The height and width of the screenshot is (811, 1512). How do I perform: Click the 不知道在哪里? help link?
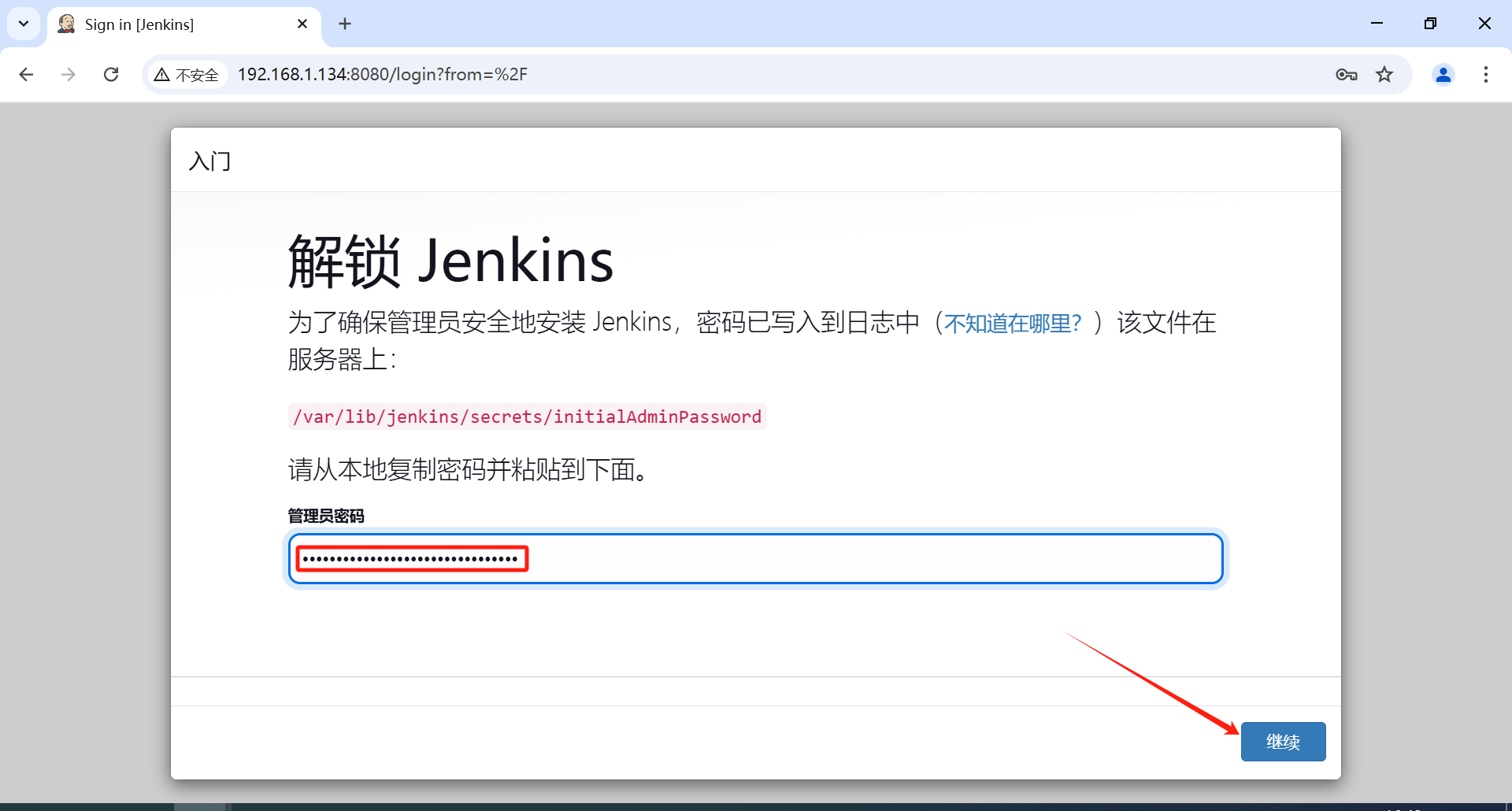(x=1013, y=323)
